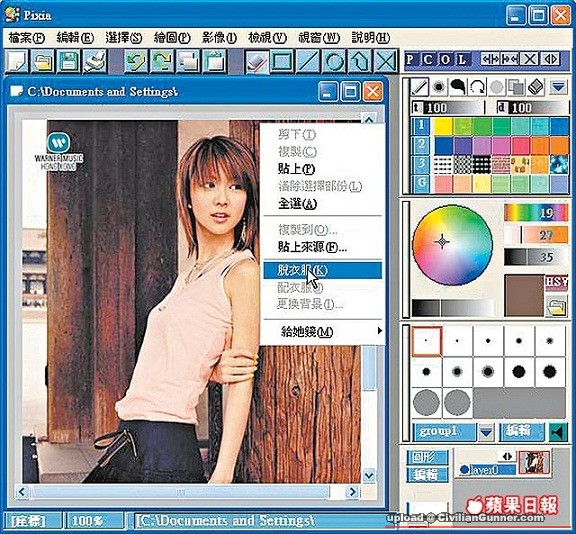576x534 pixels.
Task: Click the green speaker icon beside group1
Action: pyautogui.click(x=558, y=433)
